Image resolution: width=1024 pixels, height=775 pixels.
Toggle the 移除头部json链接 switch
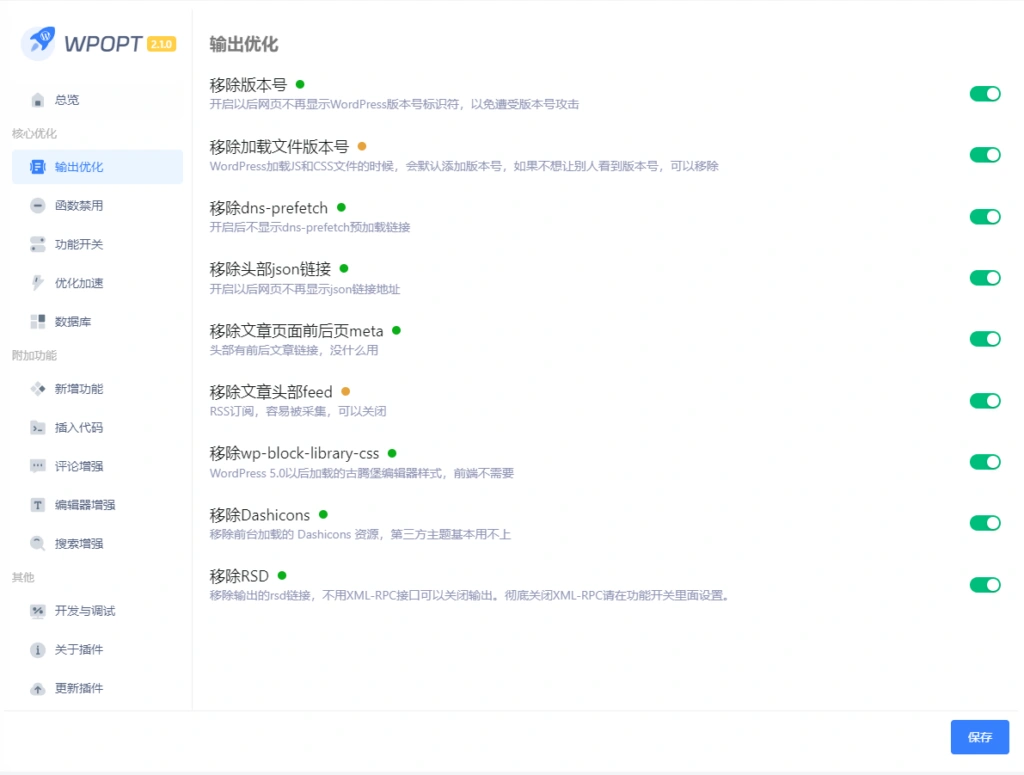coord(985,278)
